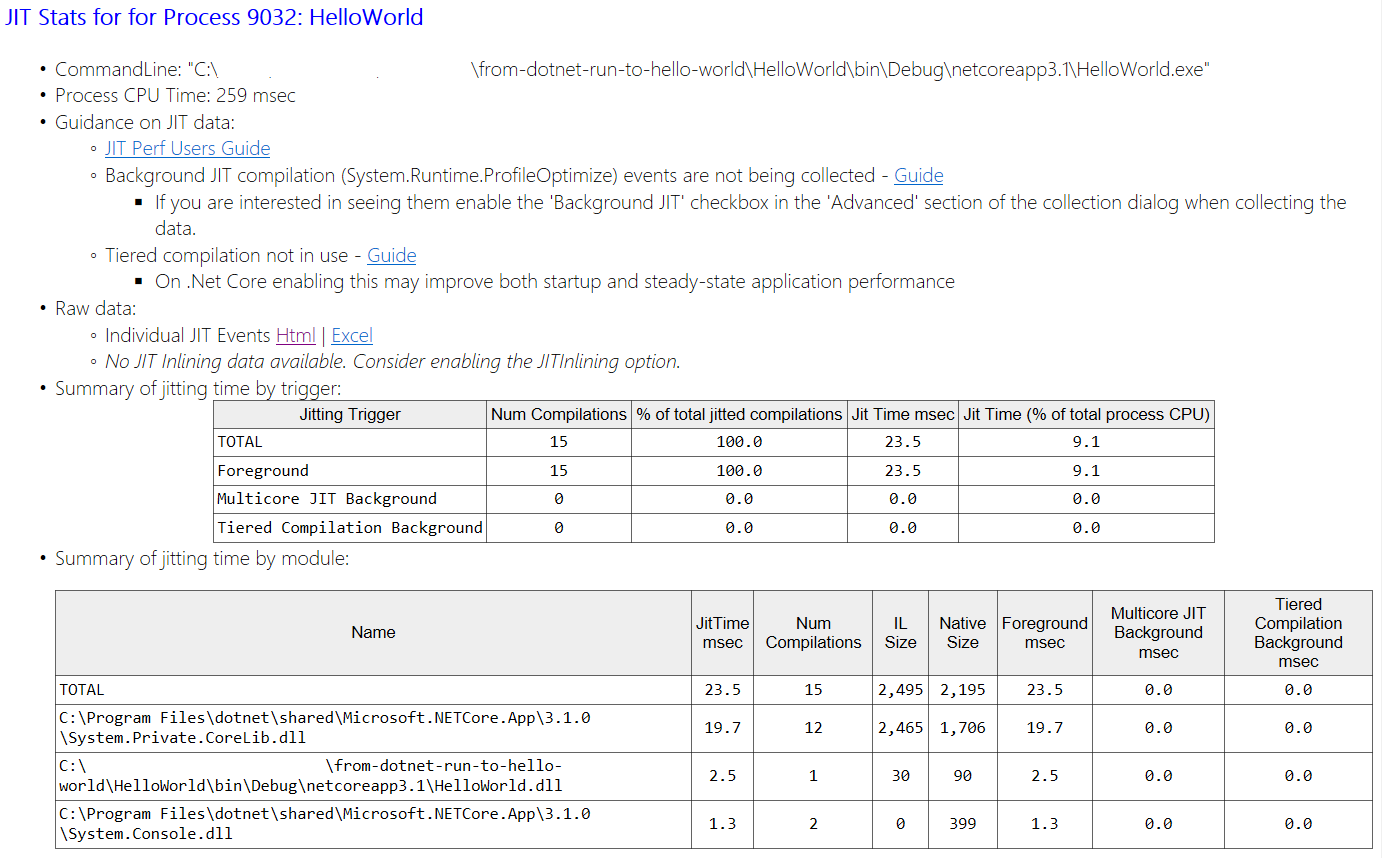Click IL Size value 30 for HelloWorld.dll

point(900,775)
